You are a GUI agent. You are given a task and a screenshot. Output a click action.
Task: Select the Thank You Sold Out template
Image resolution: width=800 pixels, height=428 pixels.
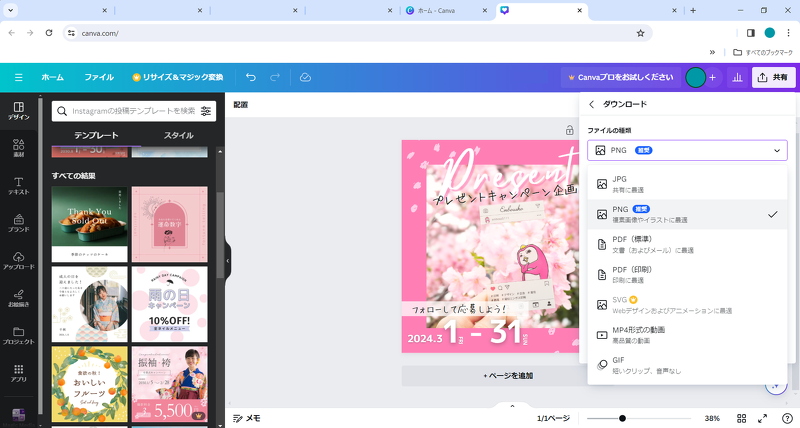click(89, 224)
